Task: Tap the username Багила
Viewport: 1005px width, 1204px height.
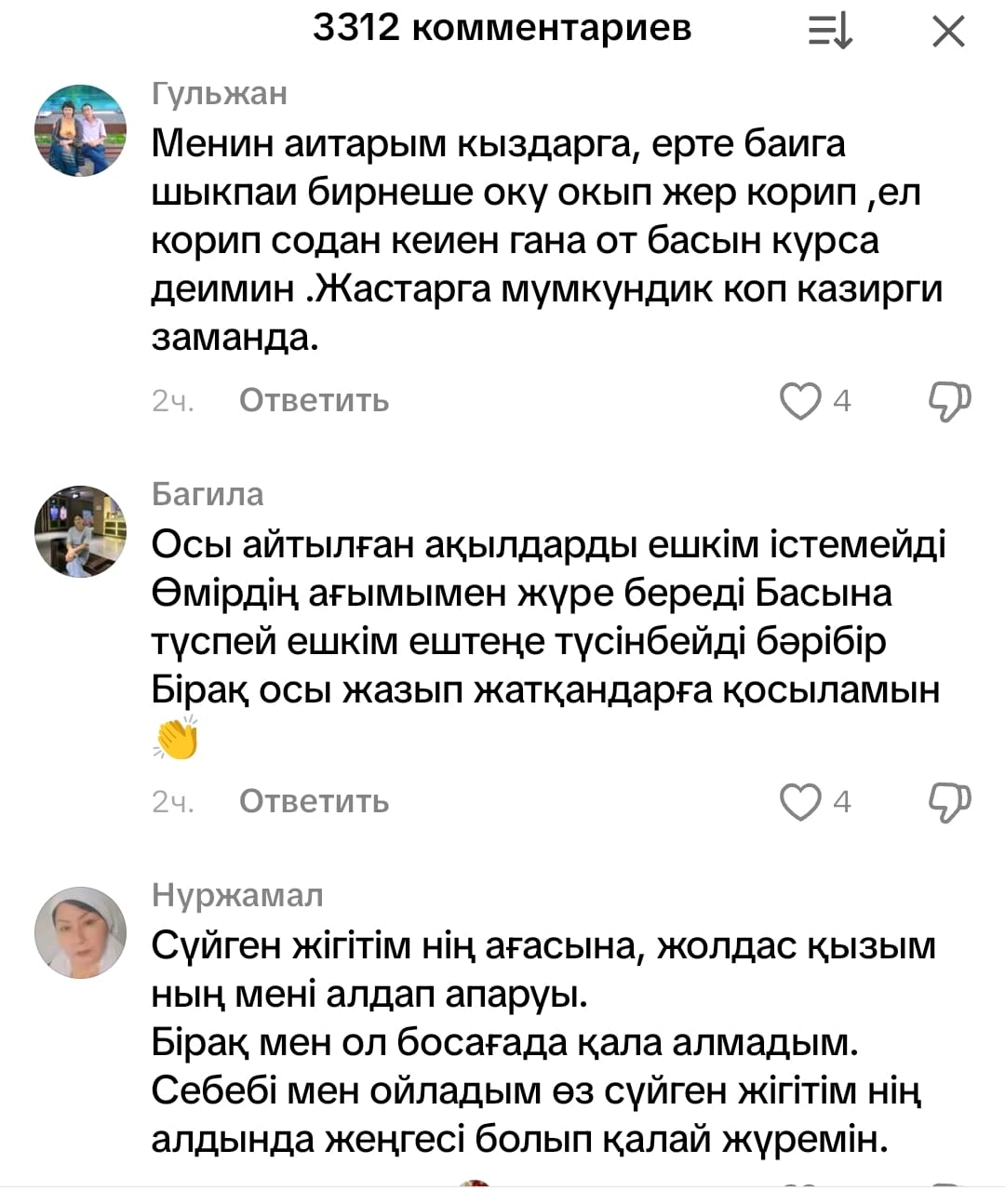Action: [x=208, y=494]
